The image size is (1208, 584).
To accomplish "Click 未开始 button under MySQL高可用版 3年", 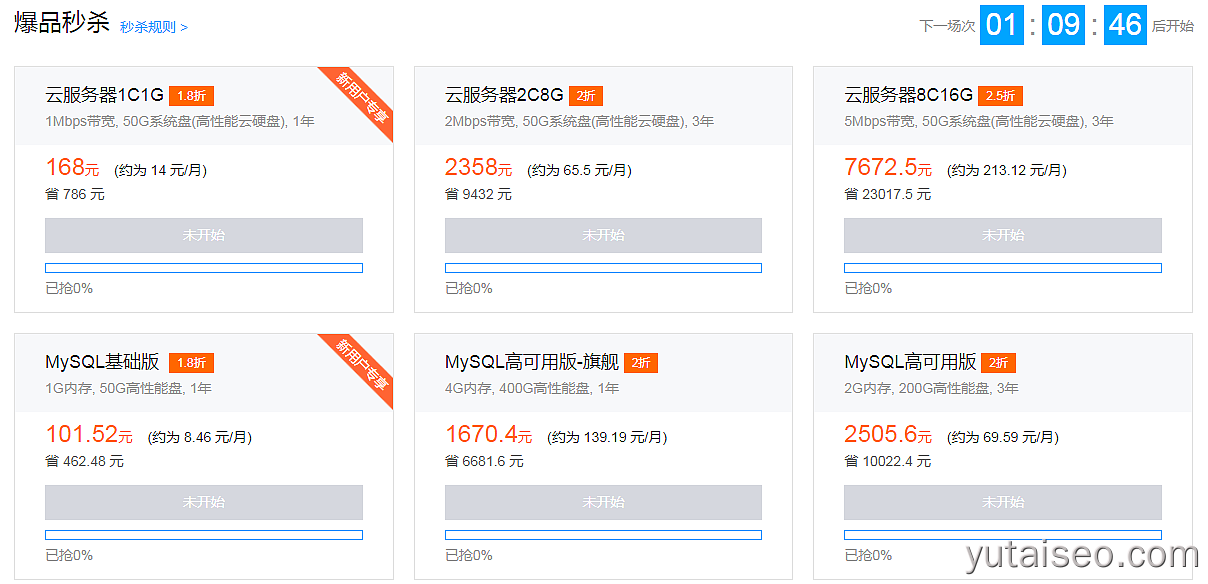I will pos(1003,502).
